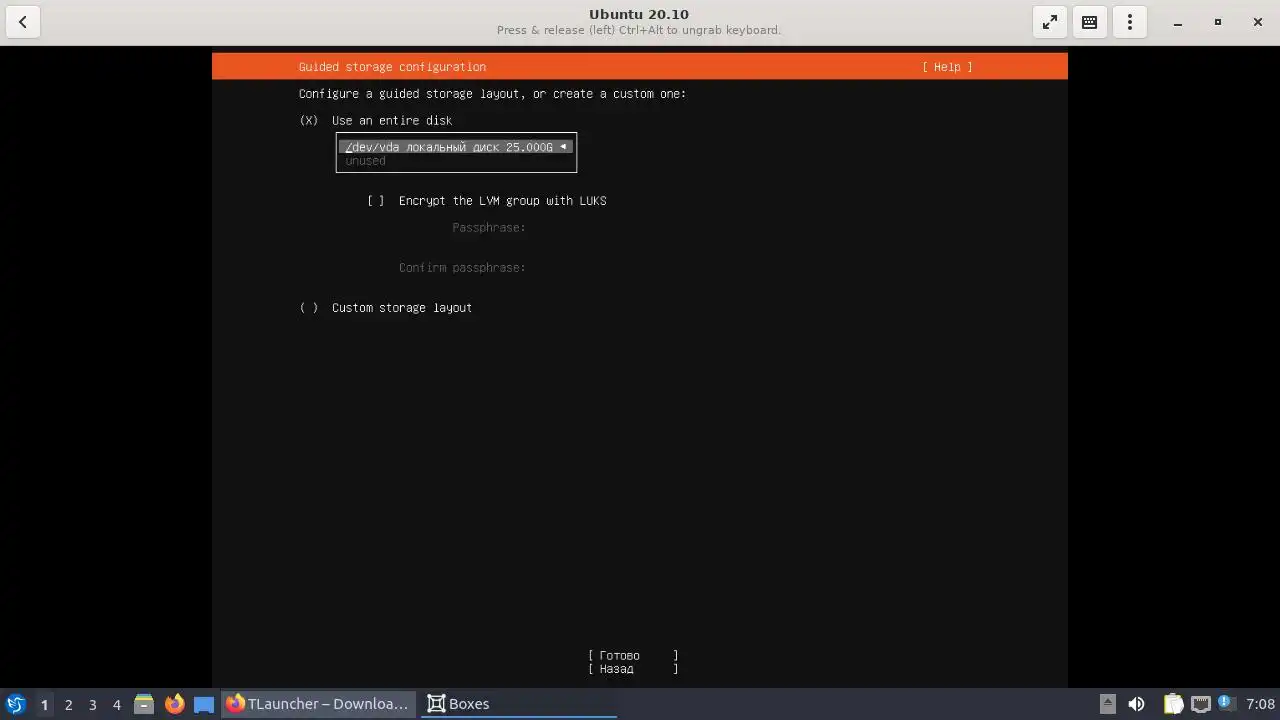Open the /dev/vda disk selection dropdown

[x=456, y=147]
